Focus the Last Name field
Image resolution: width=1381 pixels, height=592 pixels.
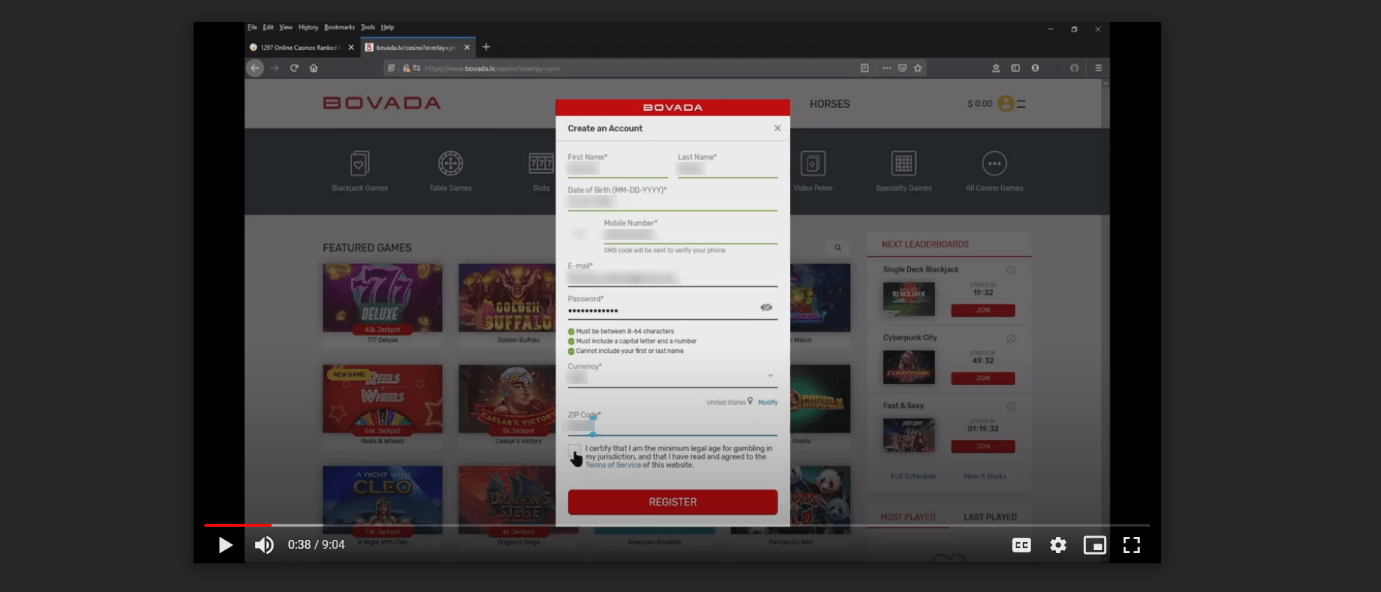pos(728,168)
